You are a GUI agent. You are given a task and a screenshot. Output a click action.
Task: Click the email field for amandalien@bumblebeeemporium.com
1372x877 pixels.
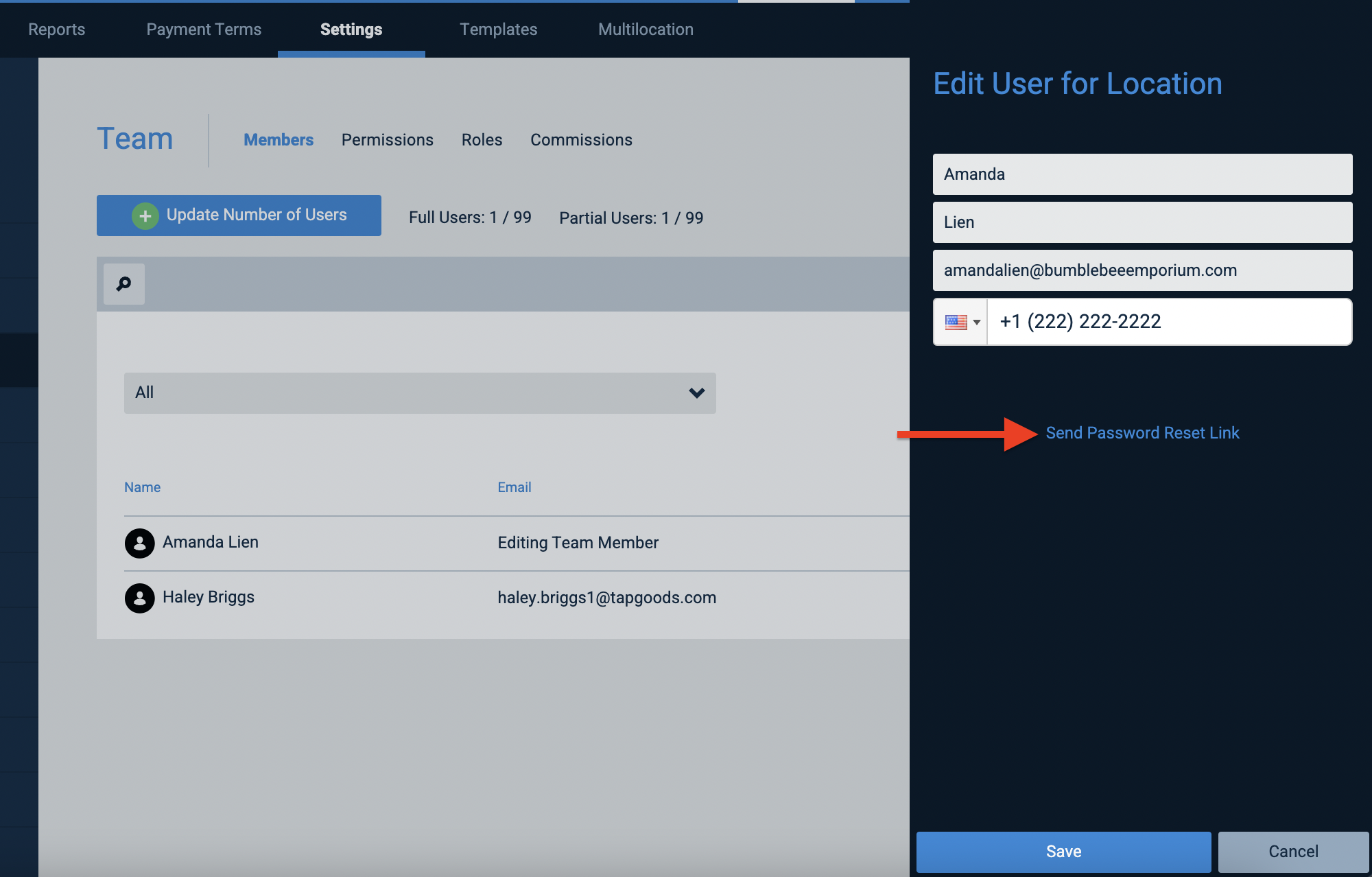coord(1142,270)
